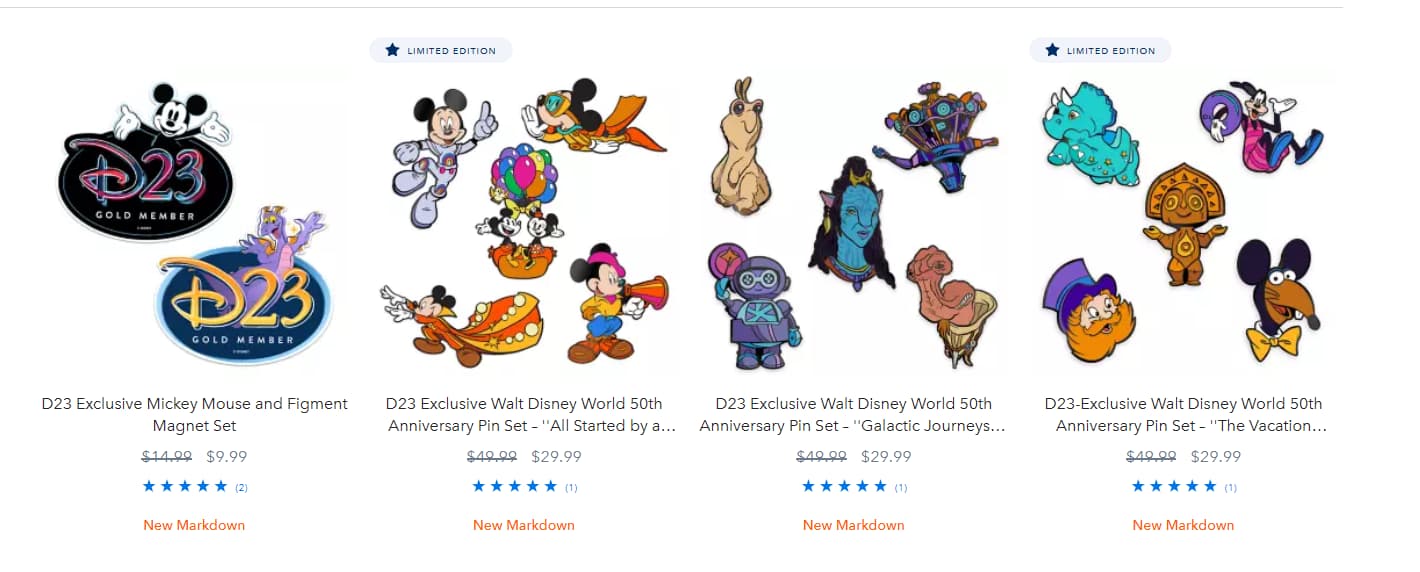Click New Markdown under the Magnet Set
The image size is (1420, 572).
194,525
